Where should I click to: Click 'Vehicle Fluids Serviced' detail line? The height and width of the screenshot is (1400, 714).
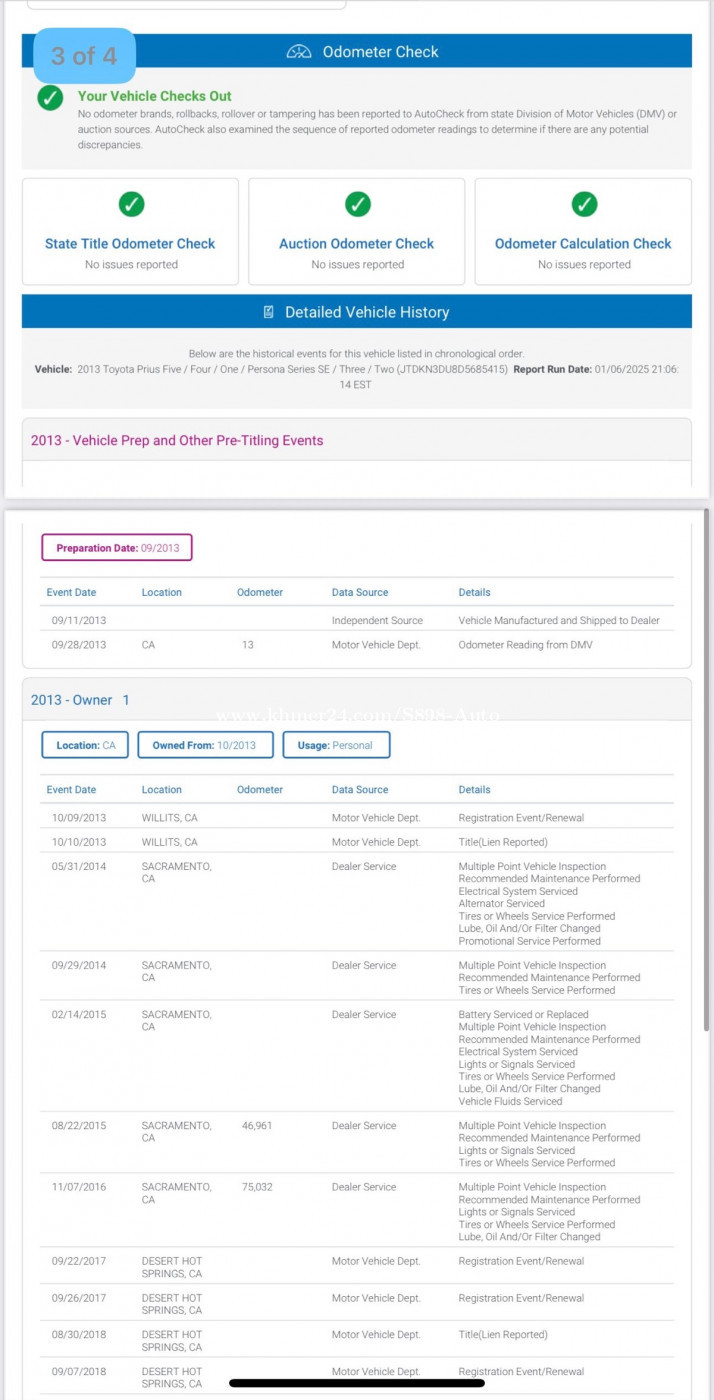click(510, 1102)
